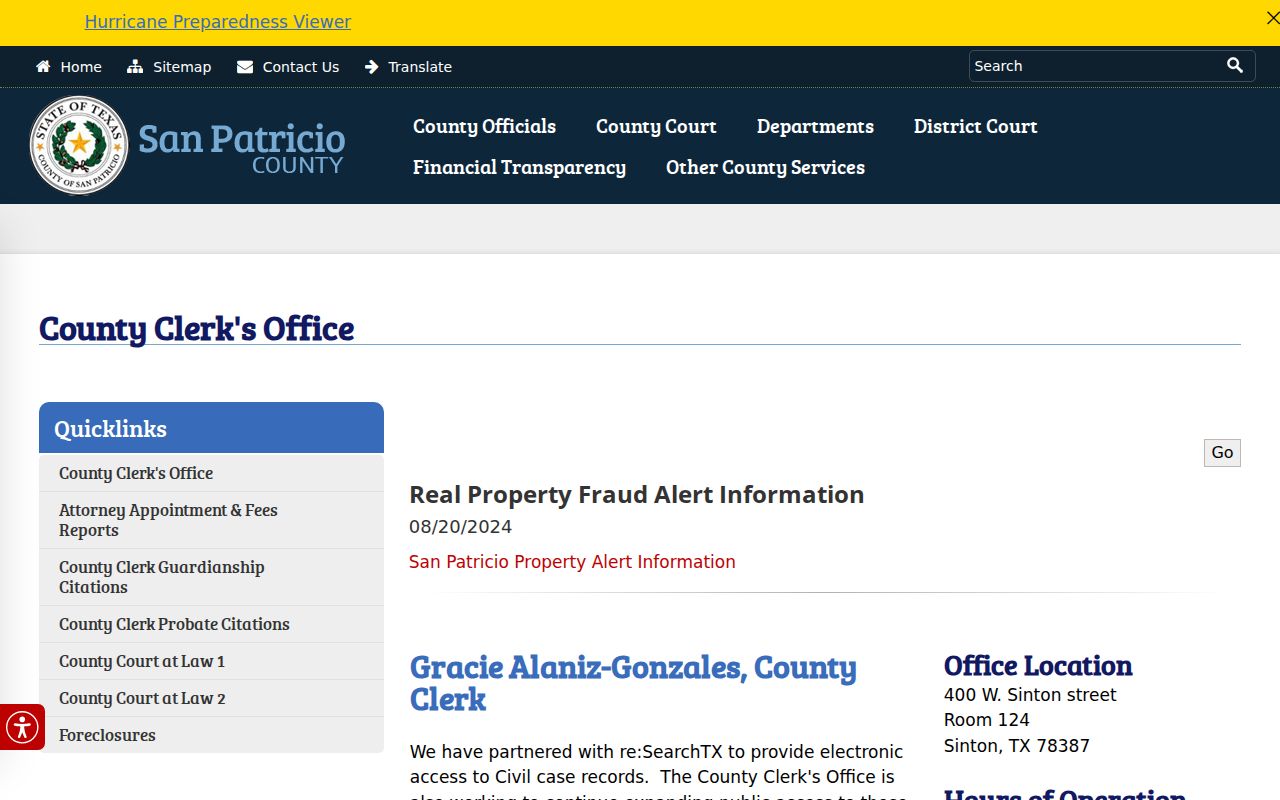Viewport: 1280px width, 800px height.
Task: Click the San Patricio County seal logo
Action: click(79, 145)
